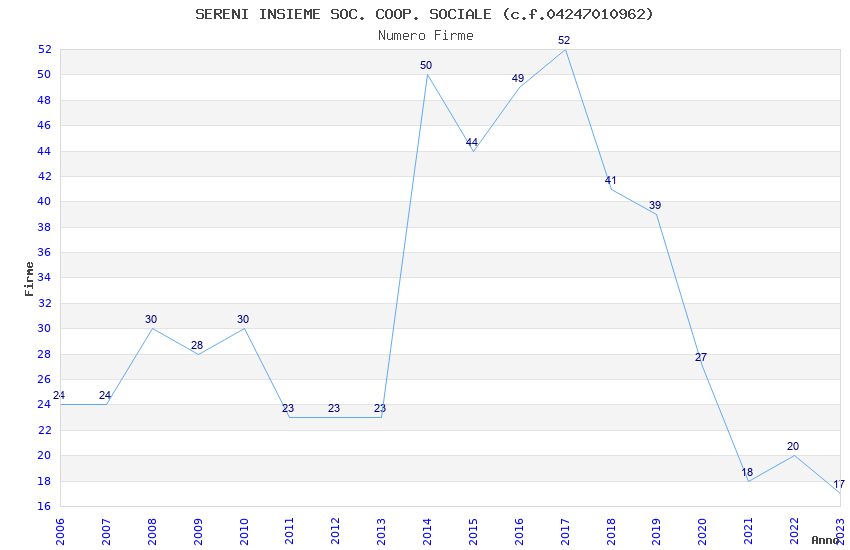
Task: Select the 2011 year label on x-axis
Action: tap(289, 531)
